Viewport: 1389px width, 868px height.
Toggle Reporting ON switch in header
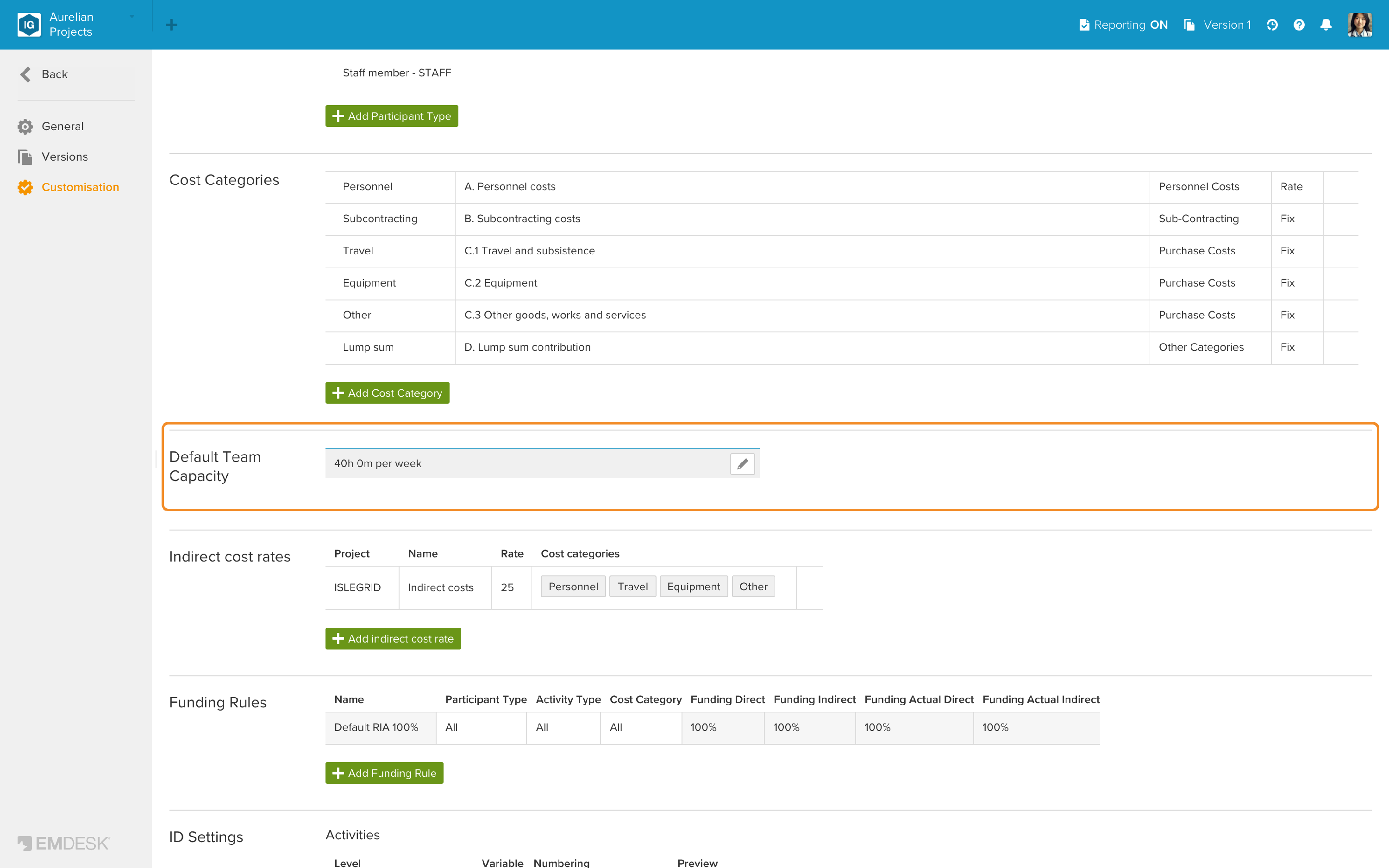click(1123, 25)
